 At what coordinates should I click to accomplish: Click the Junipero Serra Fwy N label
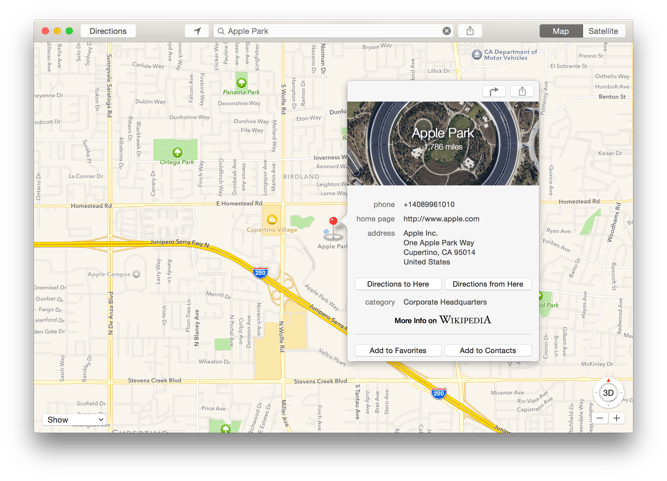(180, 243)
